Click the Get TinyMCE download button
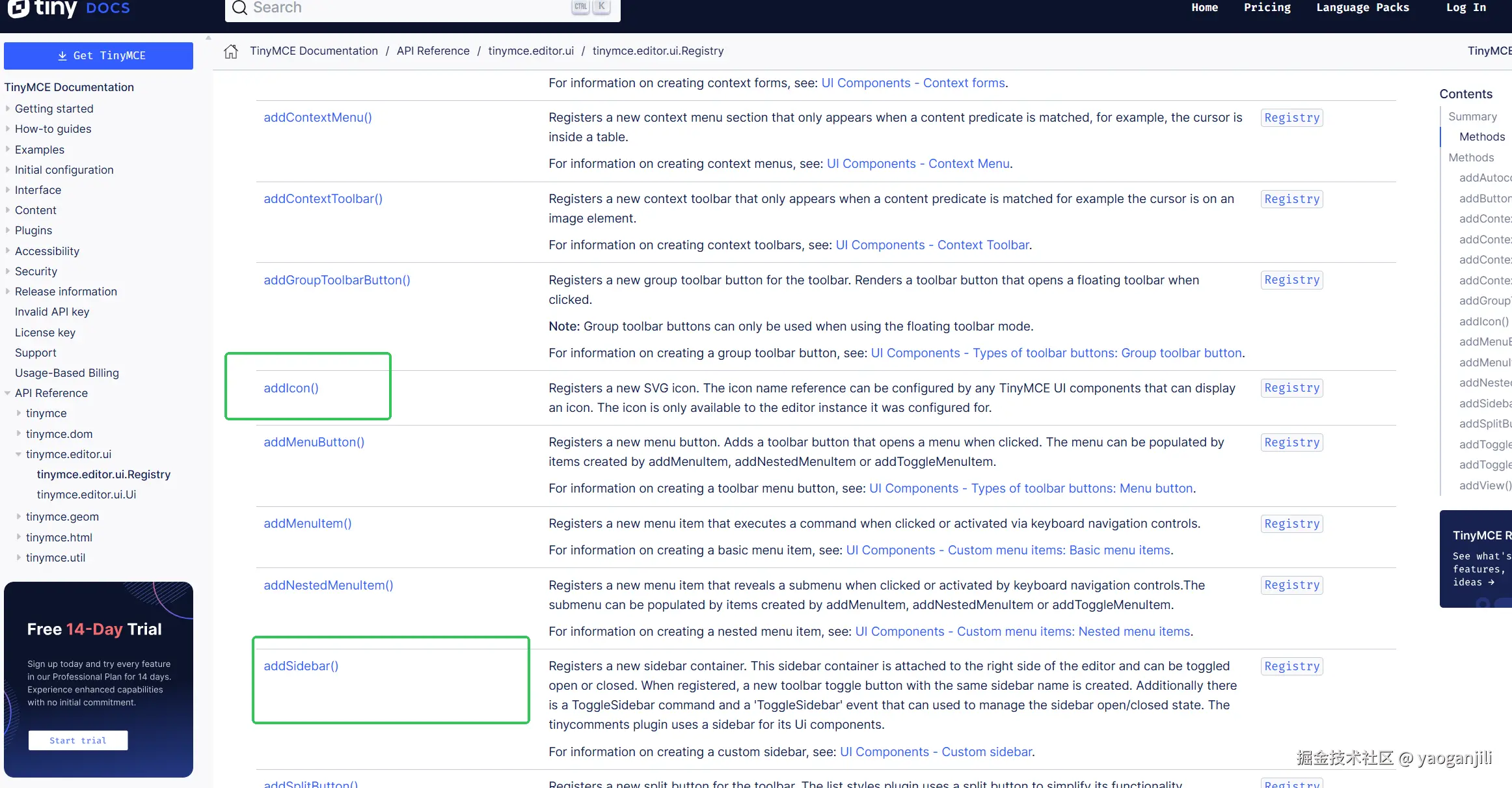The width and height of the screenshot is (1512, 788). tap(99, 56)
